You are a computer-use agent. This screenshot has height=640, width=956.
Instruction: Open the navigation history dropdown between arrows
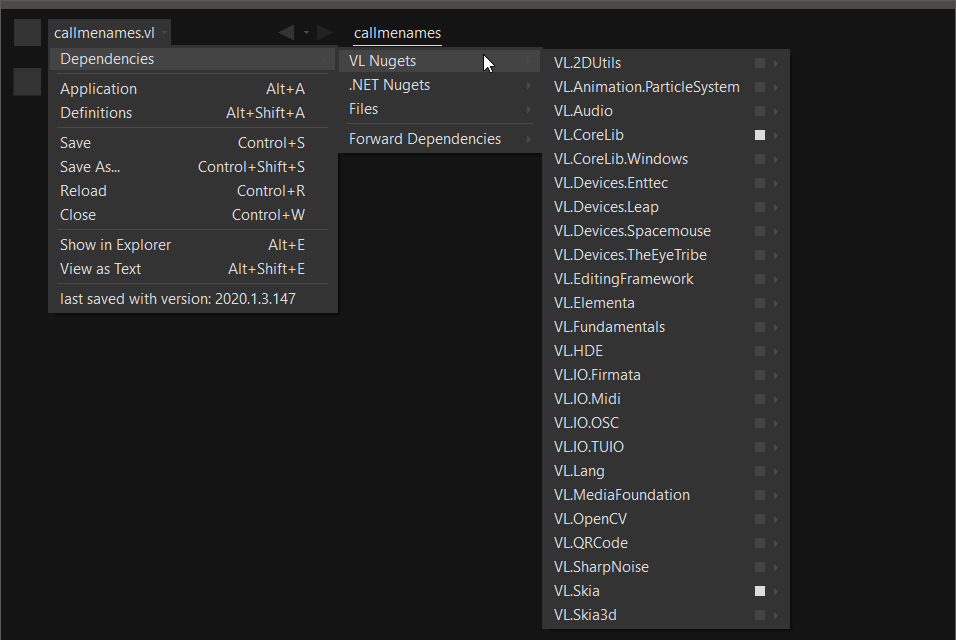(306, 33)
